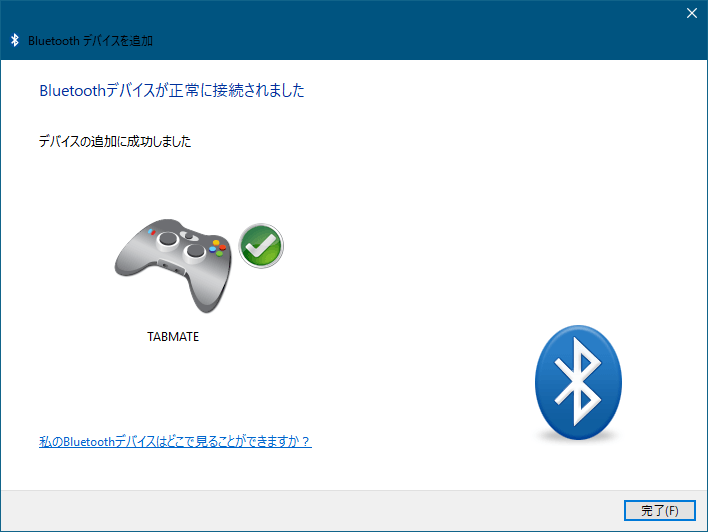Image resolution: width=708 pixels, height=532 pixels.
Task: Click the small Bluetooth icon in title bar
Action: point(15,40)
